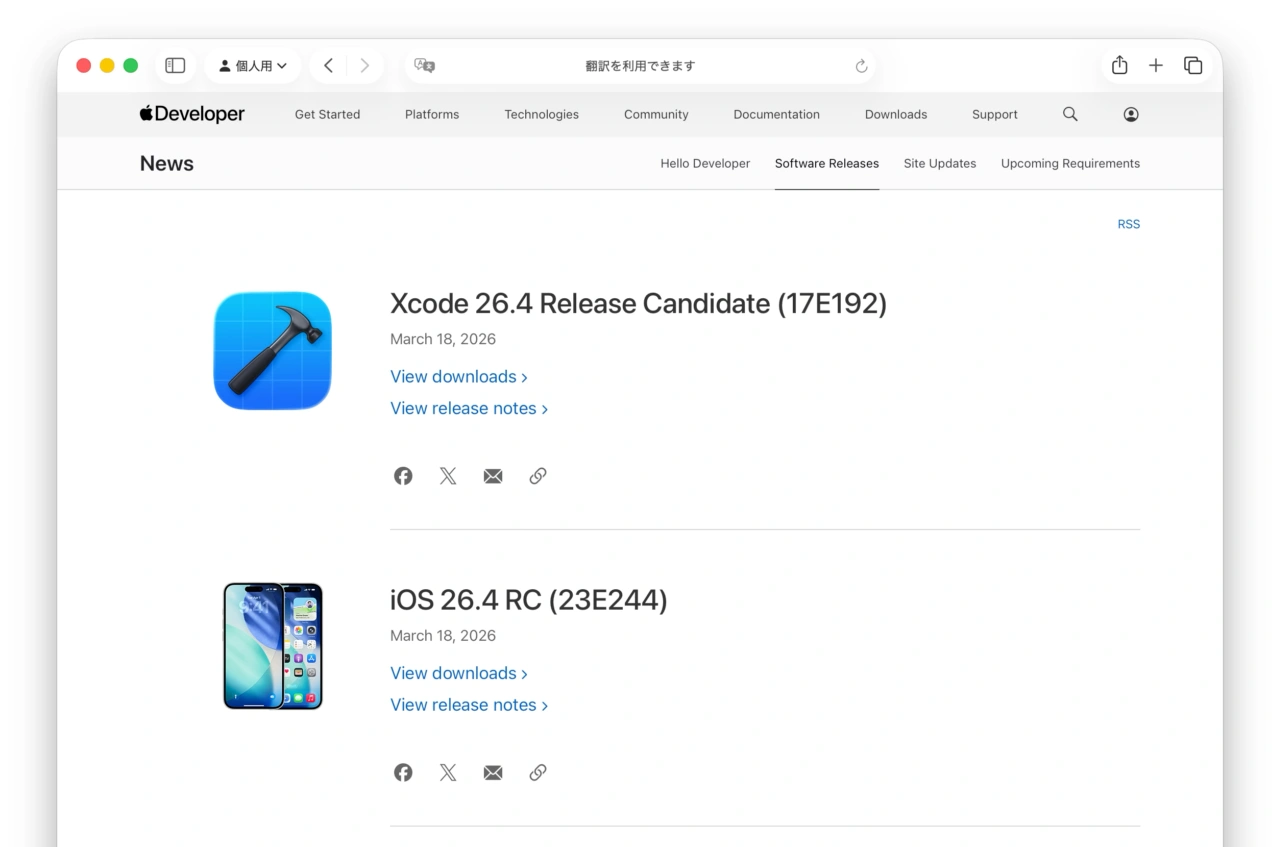Copy the link for the Xcode release
This screenshot has height=847, width=1280.
pyautogui.click(x=538, y=475)
